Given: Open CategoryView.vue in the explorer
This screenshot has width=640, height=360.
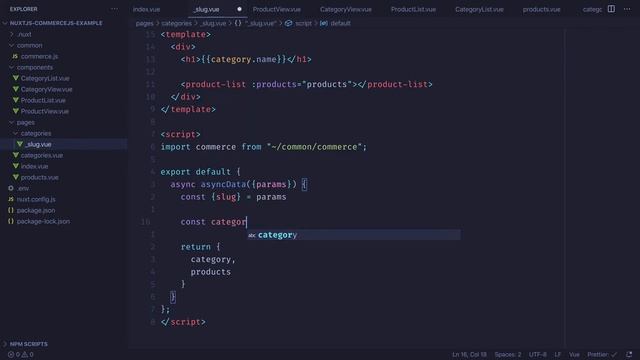Looking at the screenshot, I should [47, 89].
